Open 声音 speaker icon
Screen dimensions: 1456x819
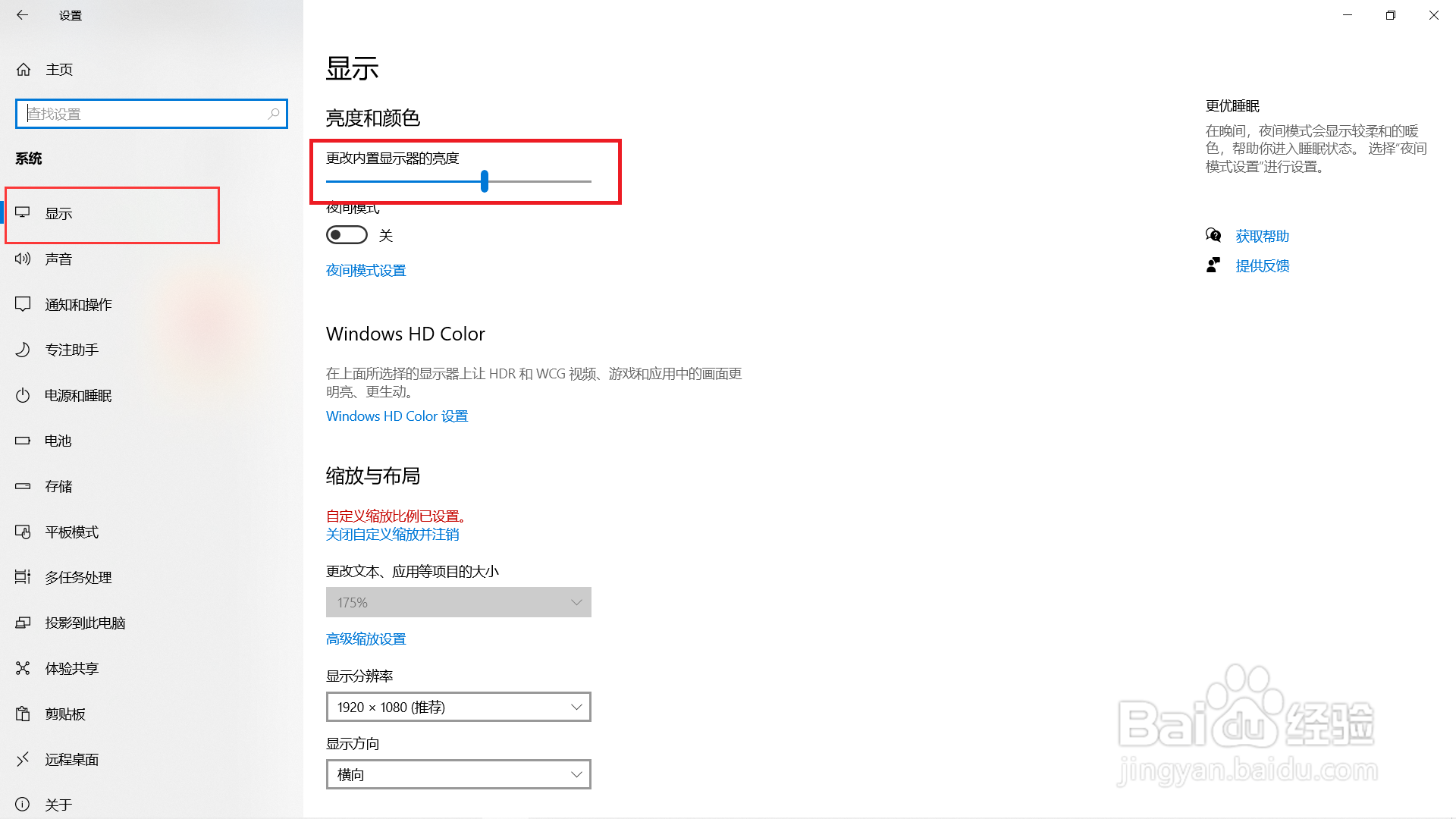(23, 259)
